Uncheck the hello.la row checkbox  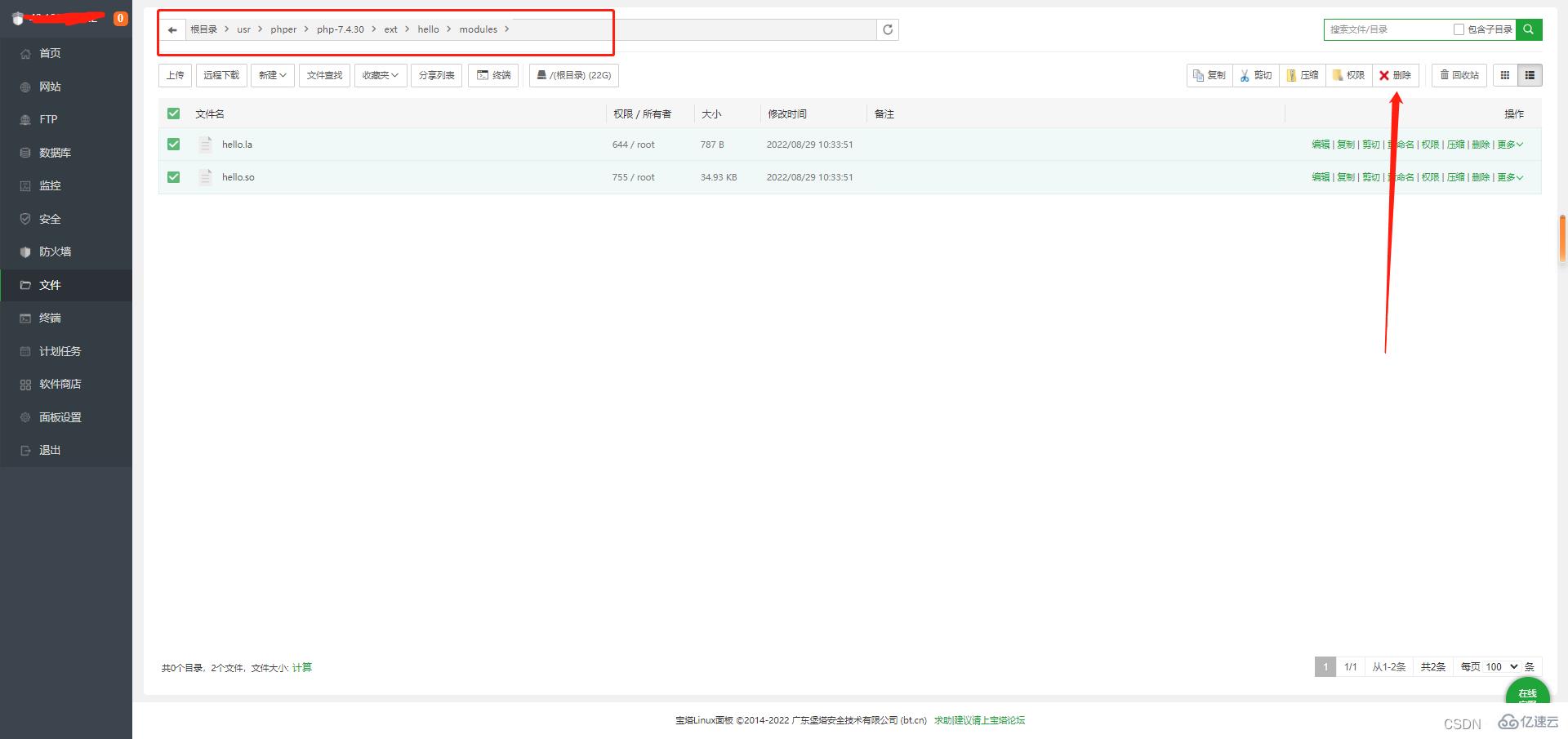click(173, 144)
